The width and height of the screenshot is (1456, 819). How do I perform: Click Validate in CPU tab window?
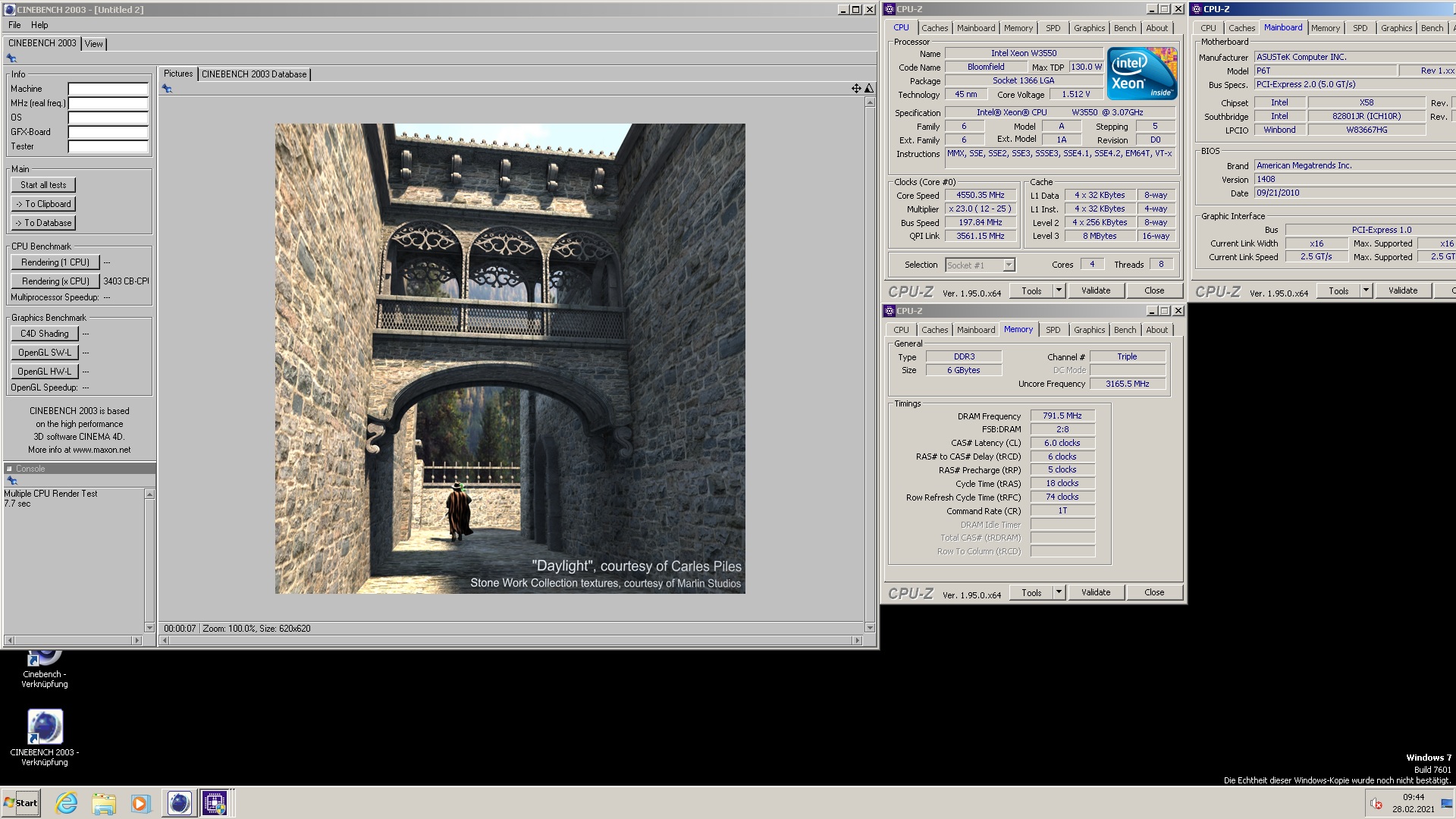(x=1095, y=290)
